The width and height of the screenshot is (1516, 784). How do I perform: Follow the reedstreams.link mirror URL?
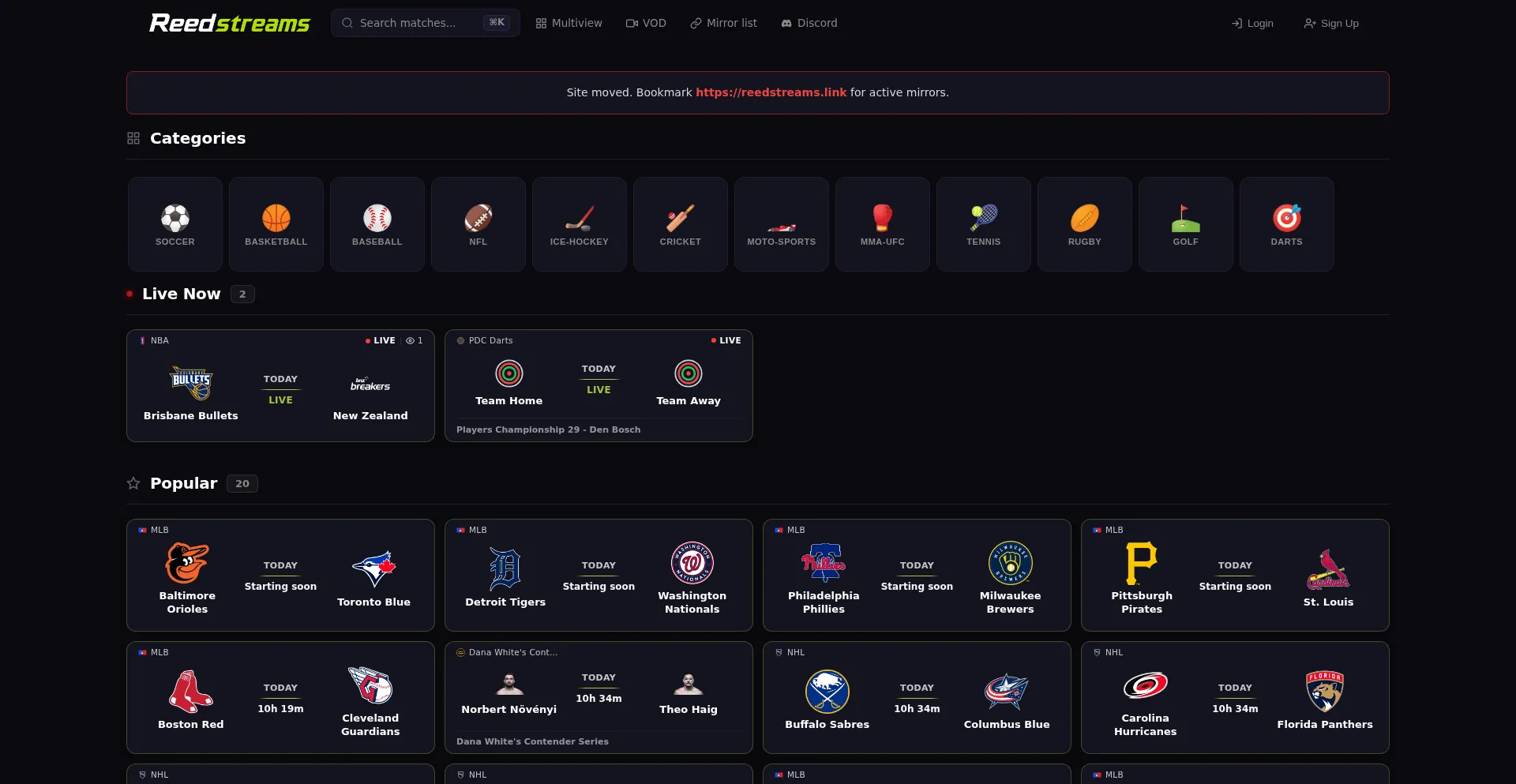771,92
